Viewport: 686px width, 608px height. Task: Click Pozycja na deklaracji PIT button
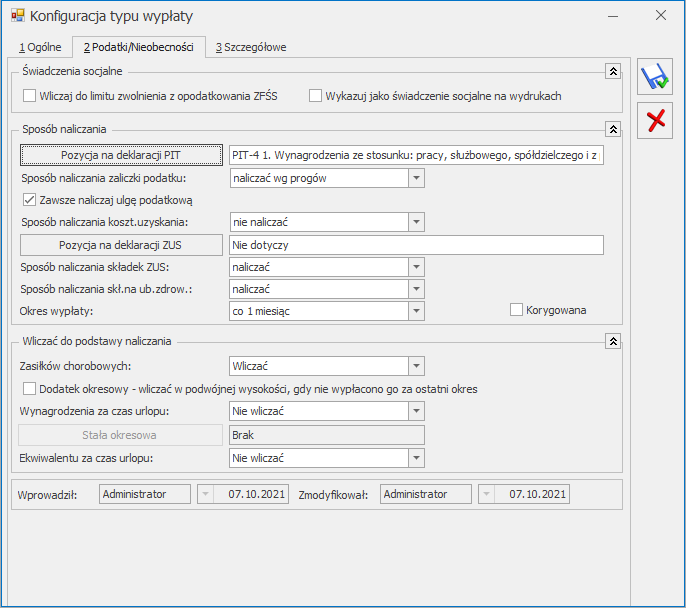(121, 155)
